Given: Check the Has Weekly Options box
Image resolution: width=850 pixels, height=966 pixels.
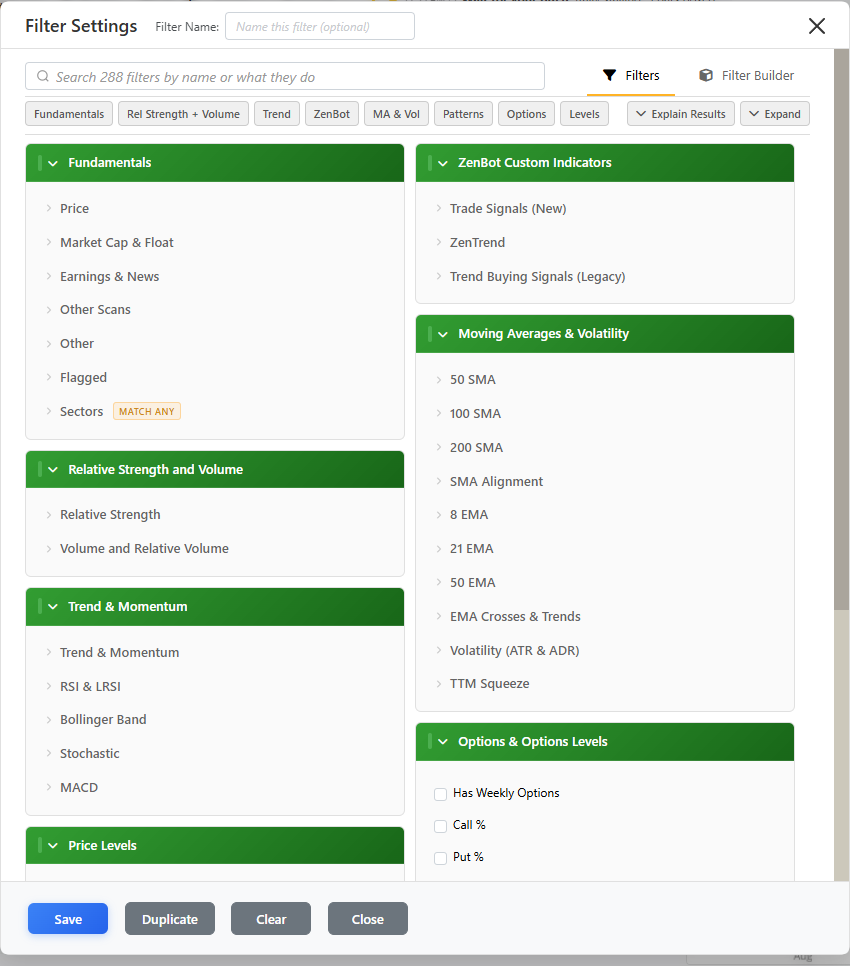Looking at the screenshot, I should (440, 794).
